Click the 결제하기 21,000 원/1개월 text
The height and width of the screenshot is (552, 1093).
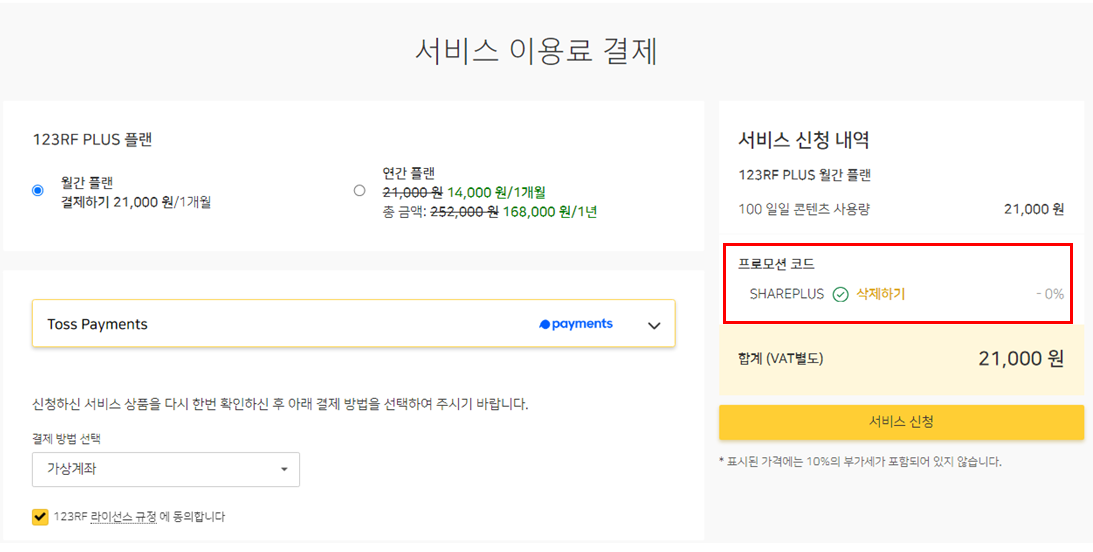[136, 202]
